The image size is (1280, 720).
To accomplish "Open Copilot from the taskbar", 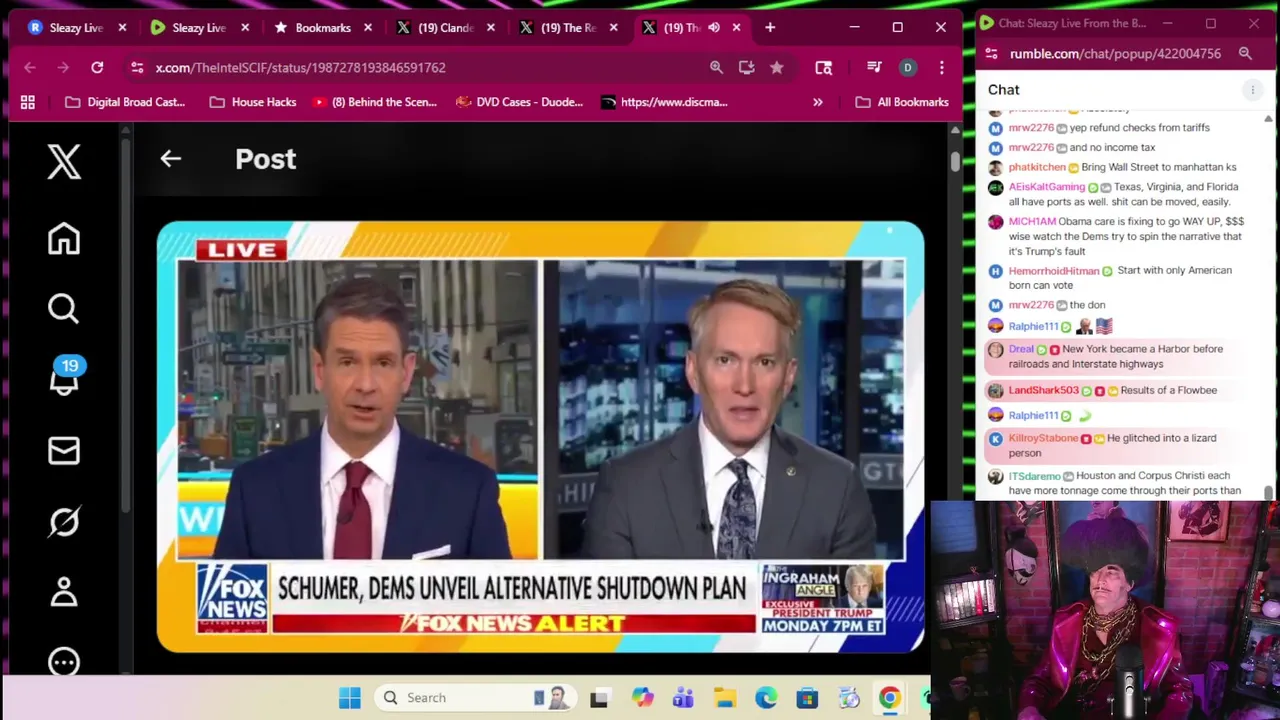I will pos(641,698).
